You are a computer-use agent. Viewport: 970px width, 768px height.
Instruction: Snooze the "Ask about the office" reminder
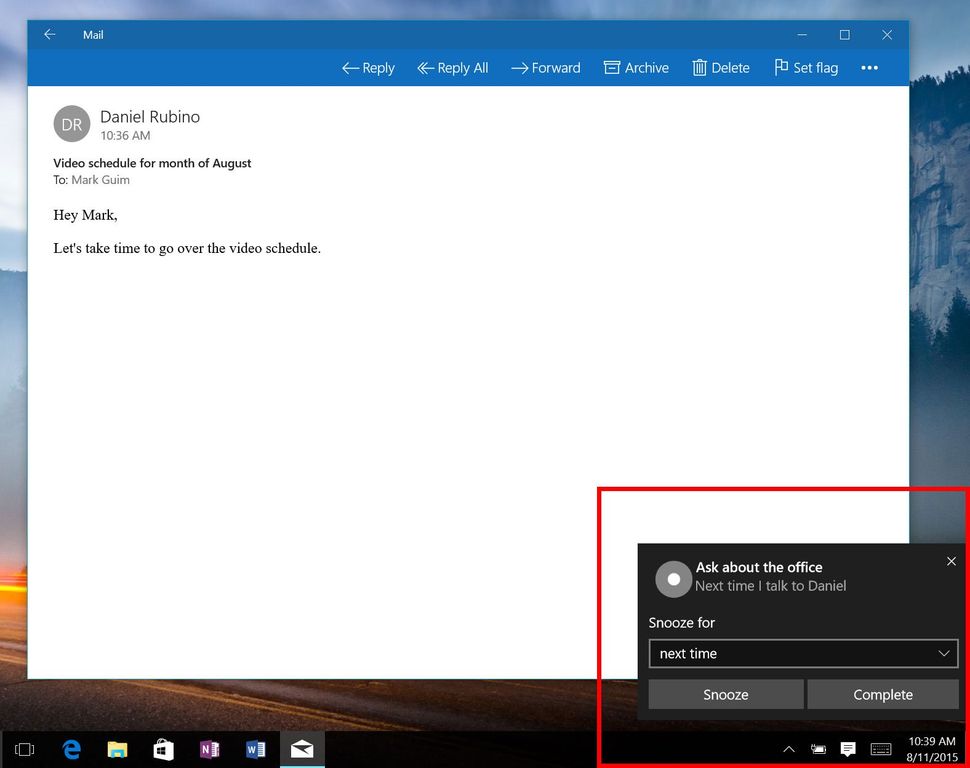[x=725, y=694]
